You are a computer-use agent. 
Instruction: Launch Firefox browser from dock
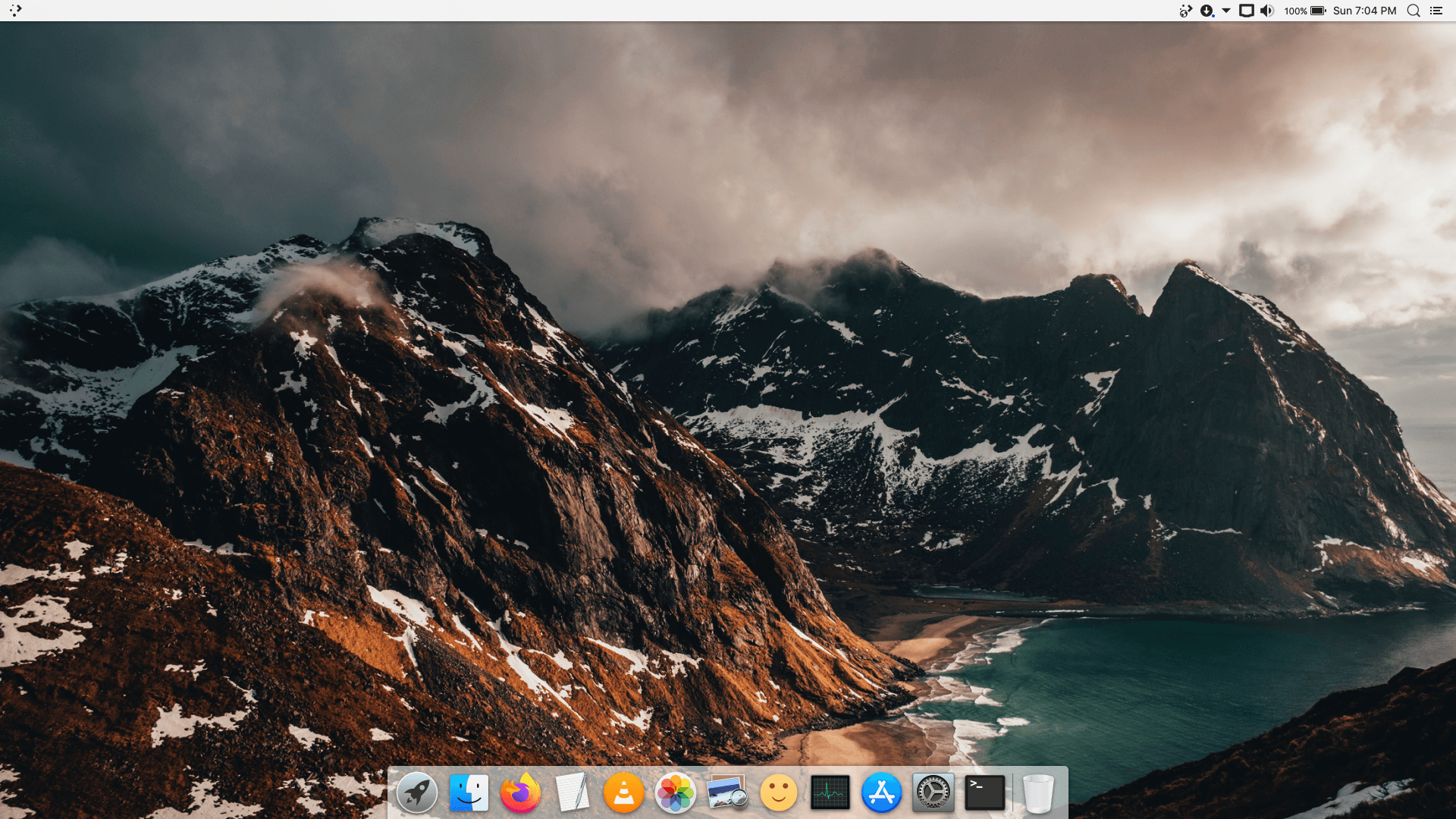point(520,792)
